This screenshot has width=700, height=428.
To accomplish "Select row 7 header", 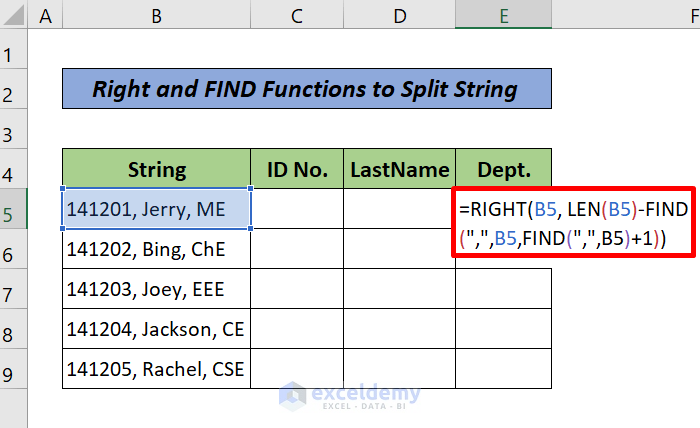I will [x=14, y=292].
